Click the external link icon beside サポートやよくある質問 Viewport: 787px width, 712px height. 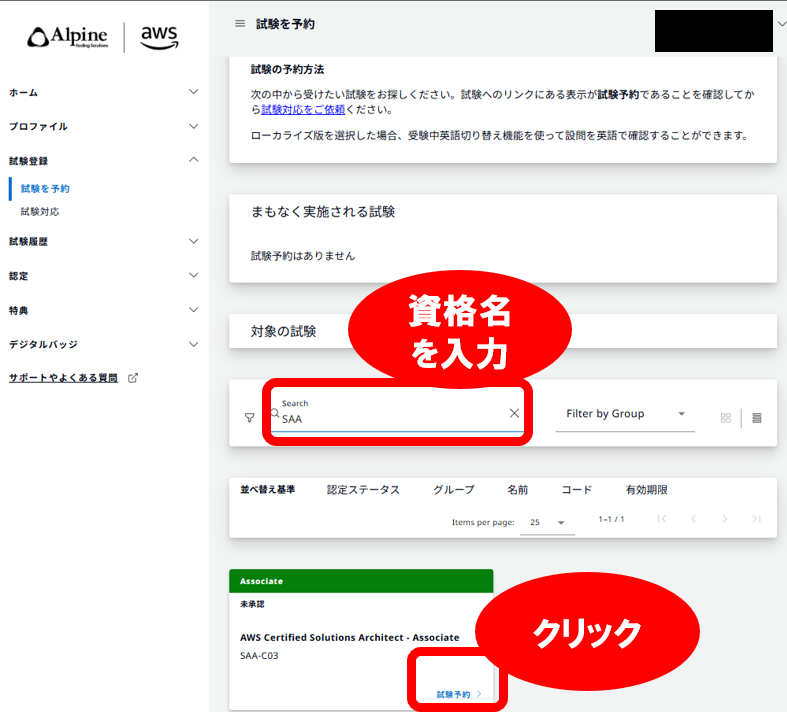pos(133,378)
